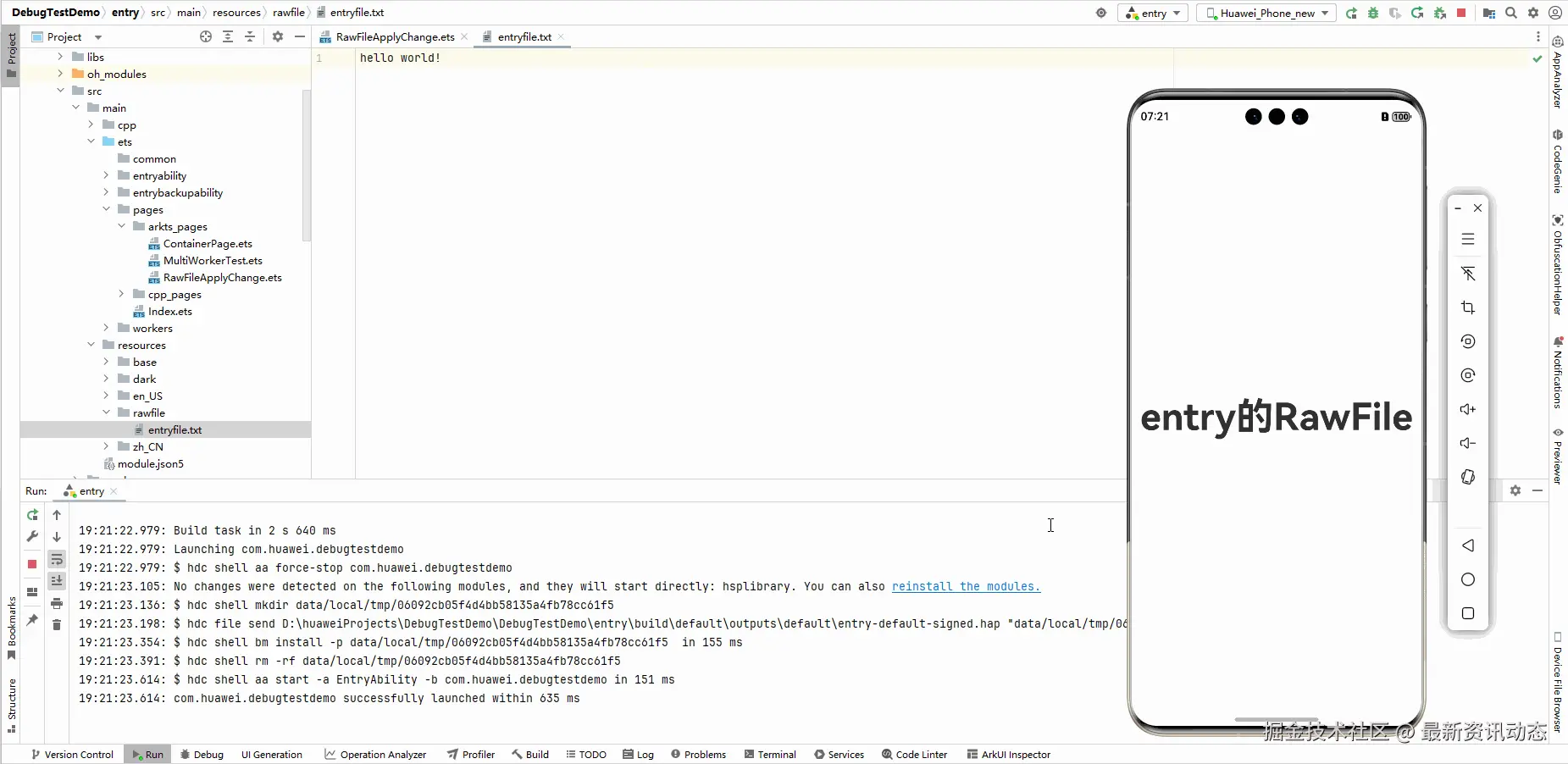Hide the Project panel
The width and height of the screenshot is (1568, 764).
click(x=300, y=36)
